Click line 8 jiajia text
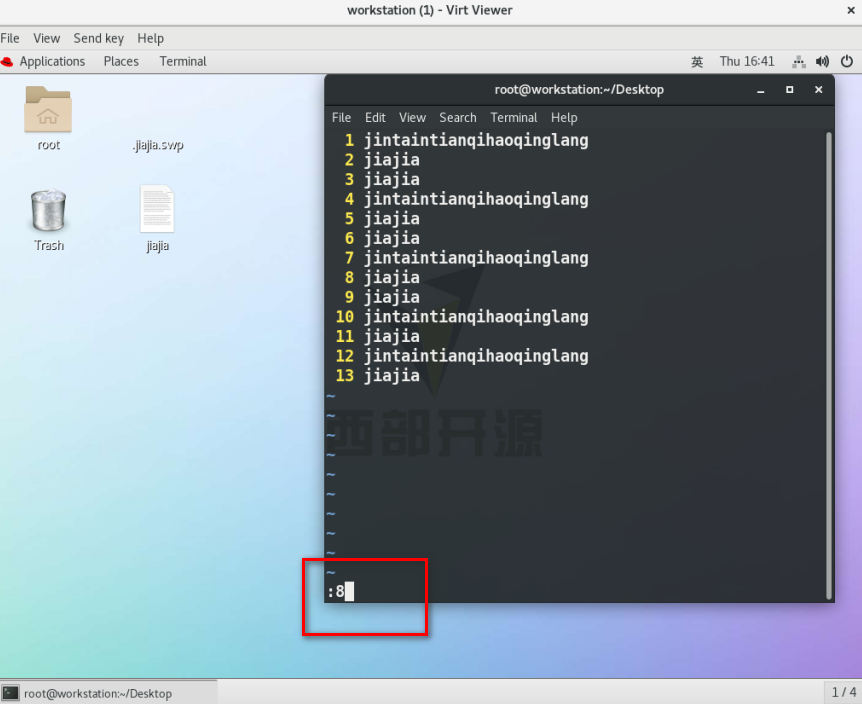The height and width of the screenshot is (704, 862). [391, 278]
